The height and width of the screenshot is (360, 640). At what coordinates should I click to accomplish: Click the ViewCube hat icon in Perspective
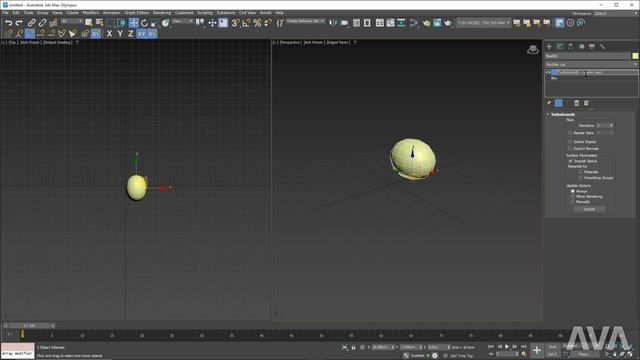click(x=533, y=50)
